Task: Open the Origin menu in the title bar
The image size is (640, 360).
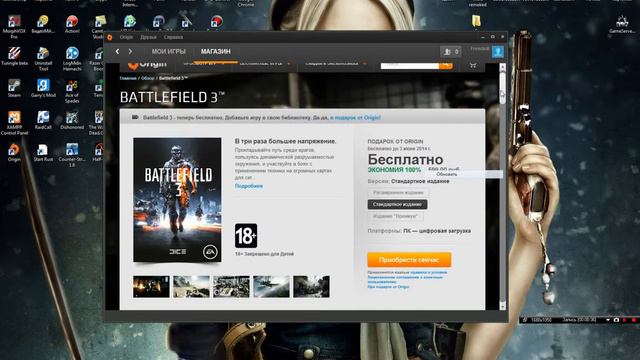Action: (x=126, y=37)
